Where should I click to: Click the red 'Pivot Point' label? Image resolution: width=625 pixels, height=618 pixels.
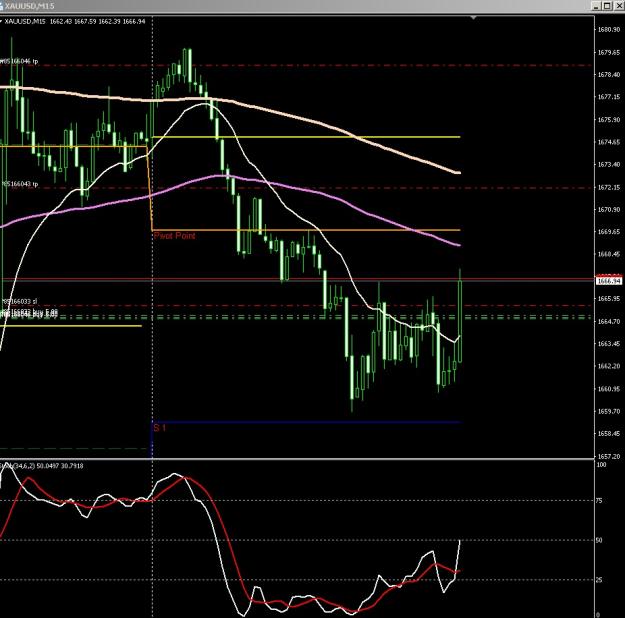(x=175, y=236)
